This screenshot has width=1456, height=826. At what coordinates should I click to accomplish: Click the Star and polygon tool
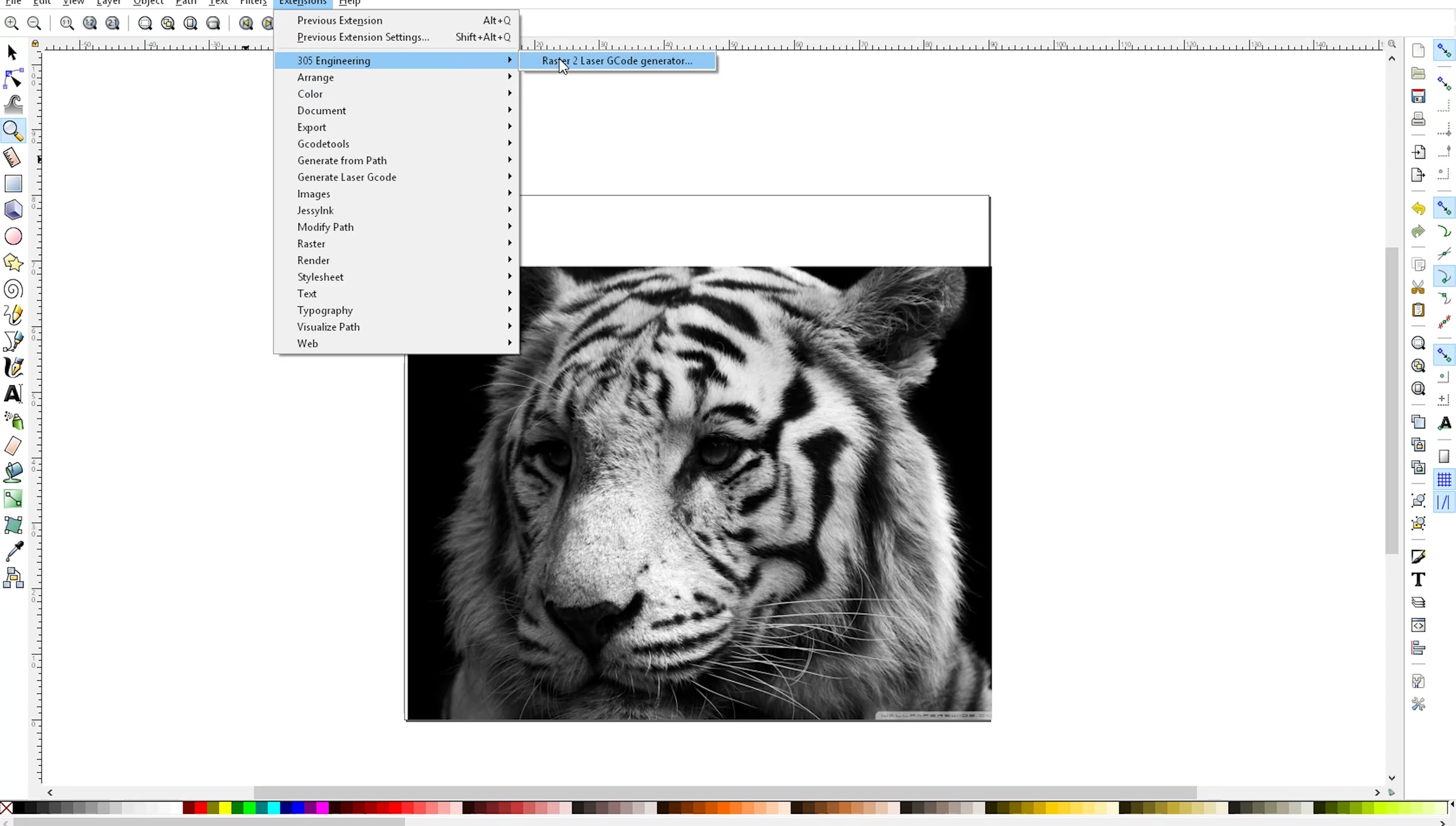tap(13, 263)
